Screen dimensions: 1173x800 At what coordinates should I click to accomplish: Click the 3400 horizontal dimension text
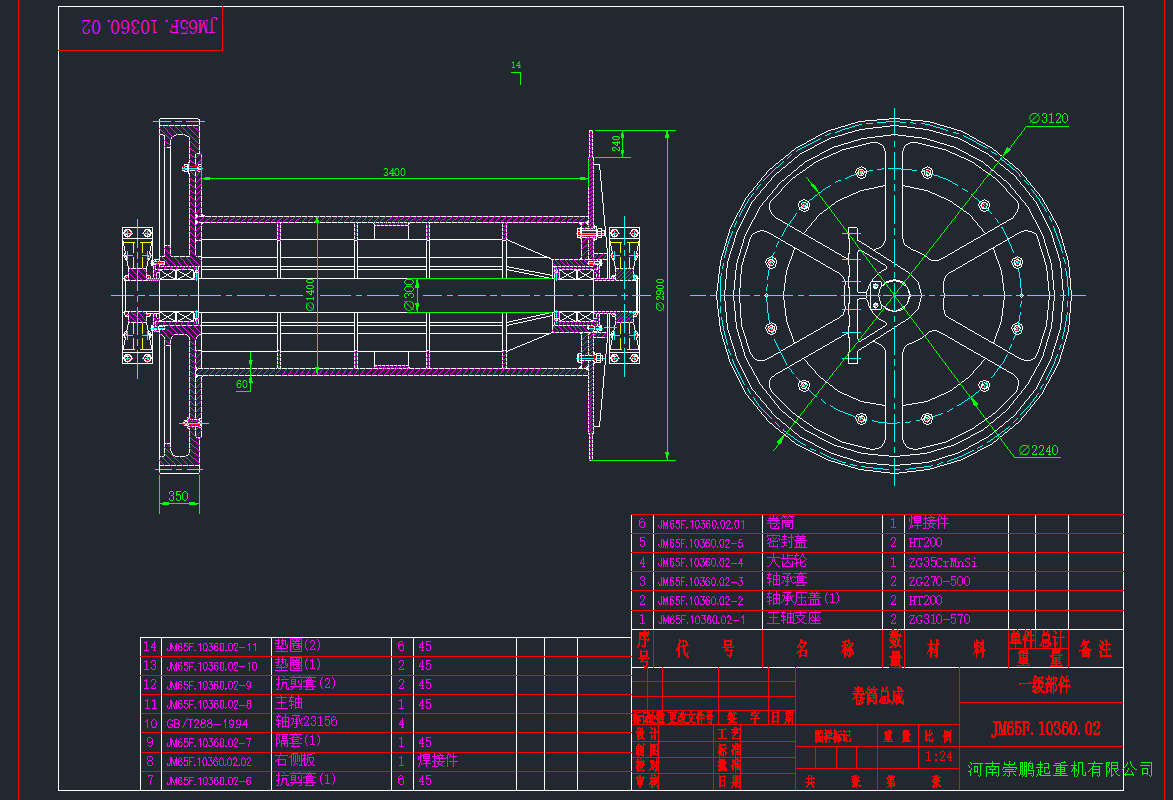394,172
